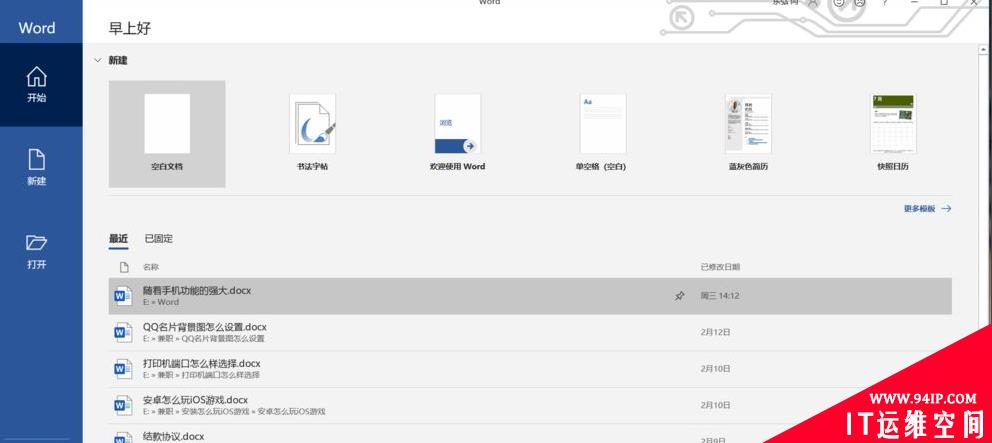
Task: Pick the 单空格 (空白) template
Action: pyautogui.click(x=603, y=134)
